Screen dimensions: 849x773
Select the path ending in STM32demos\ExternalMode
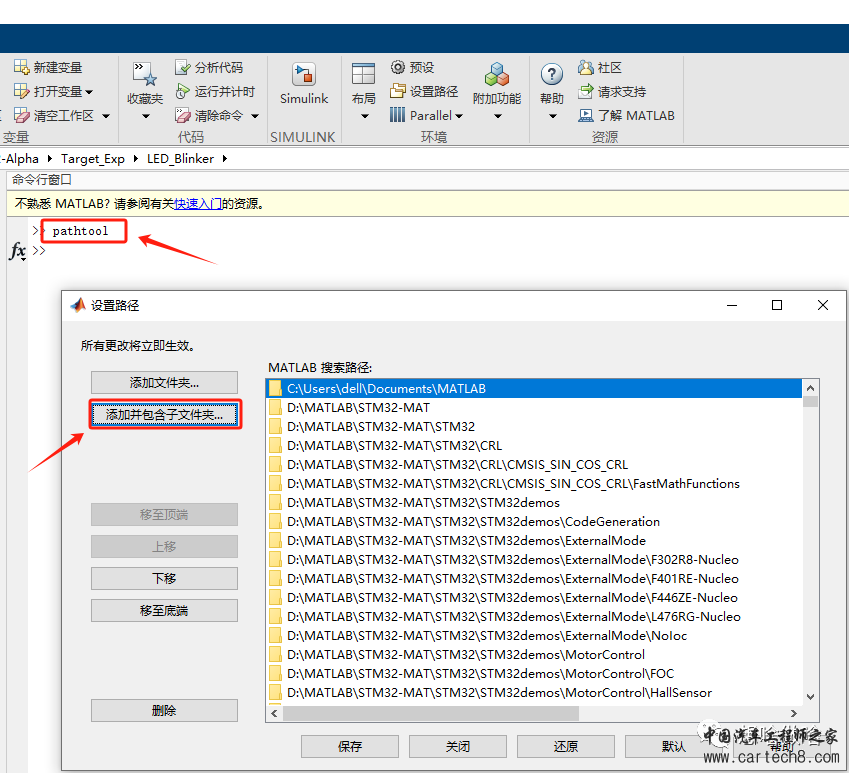click(534, 540)
